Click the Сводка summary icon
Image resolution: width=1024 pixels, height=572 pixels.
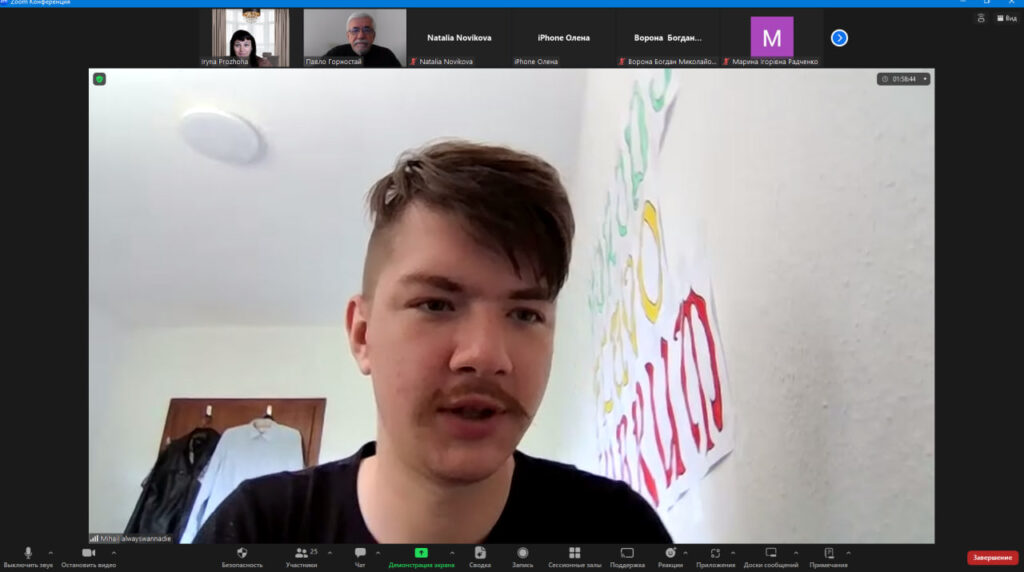click(x=480, y=554)
